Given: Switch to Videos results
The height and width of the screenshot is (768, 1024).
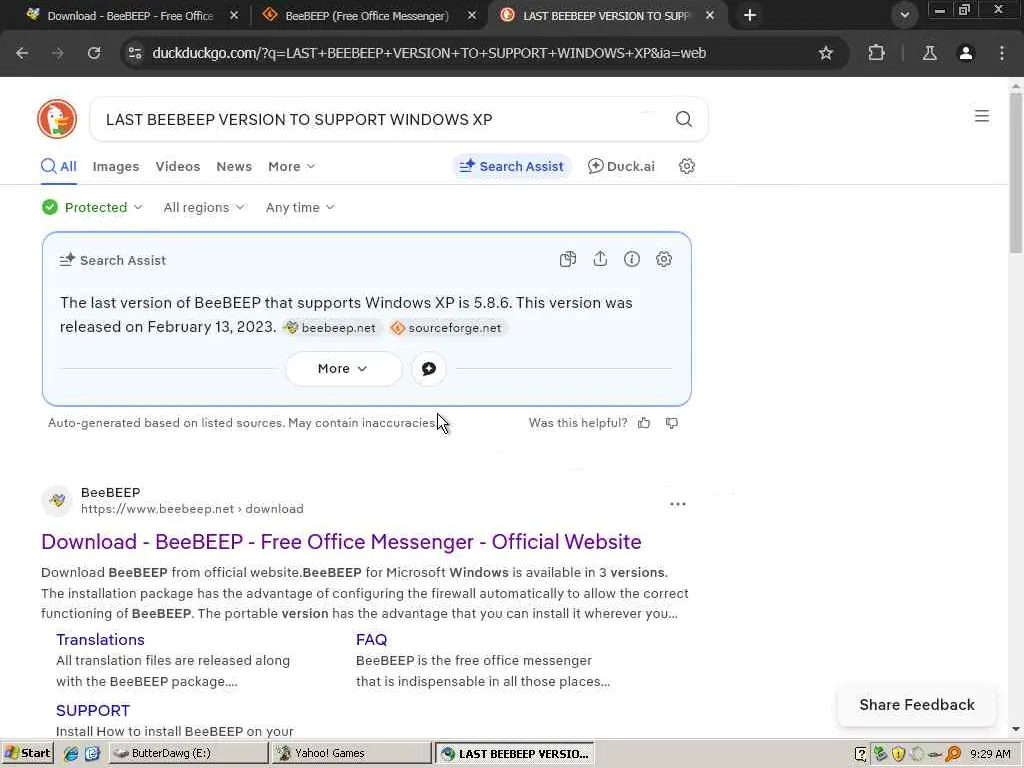Looking at the screenshot, I should pyautogui.click(x=178, y=167).
